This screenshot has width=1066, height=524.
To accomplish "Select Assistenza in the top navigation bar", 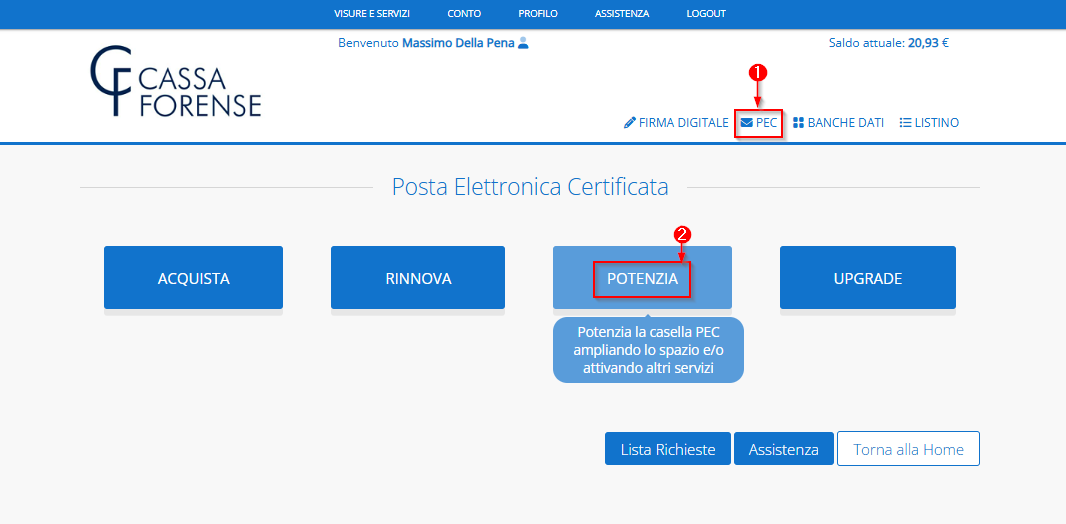I will pos(622,14).
